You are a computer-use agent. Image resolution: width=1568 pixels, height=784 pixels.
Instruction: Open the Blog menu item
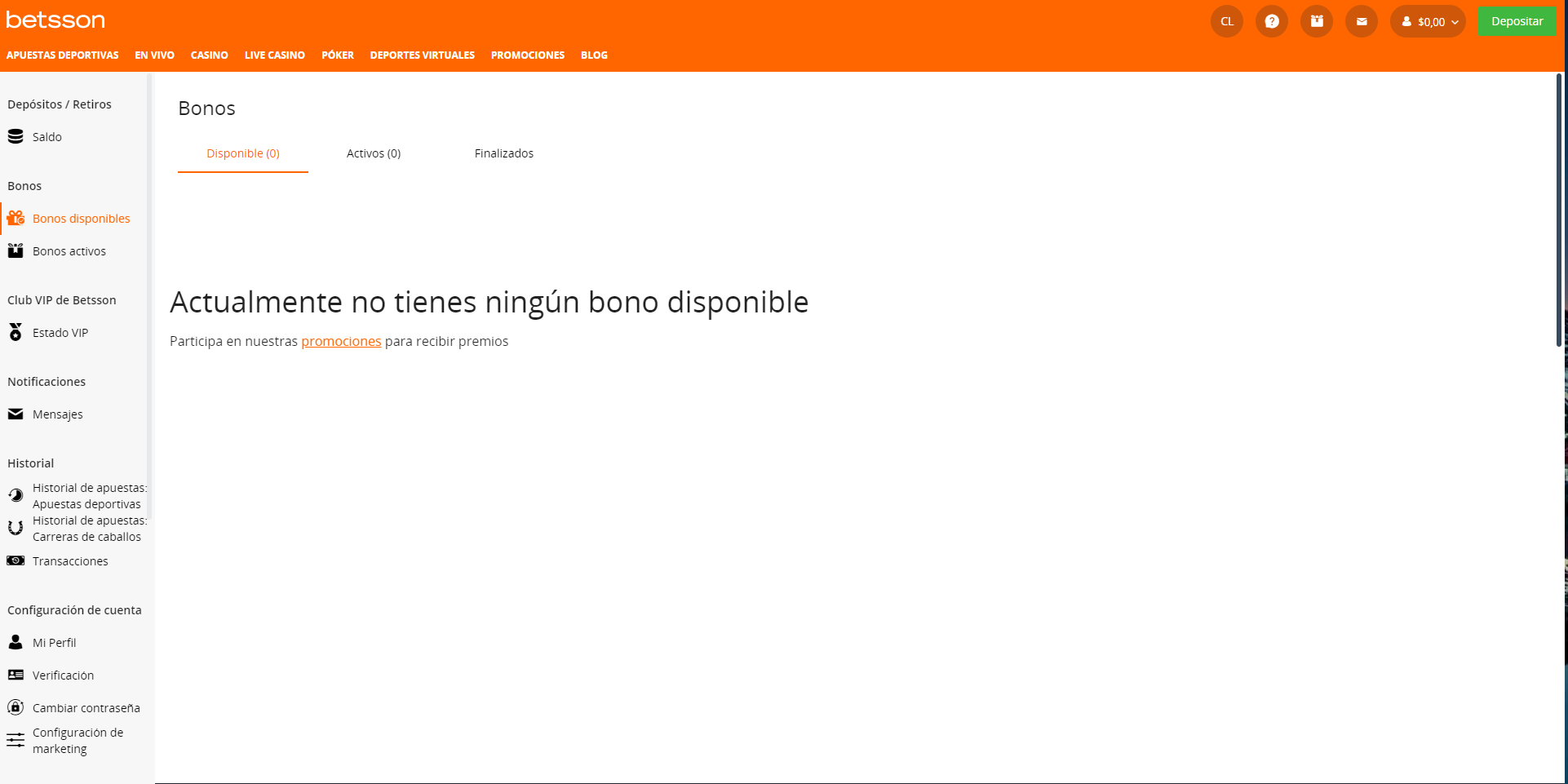594,55
